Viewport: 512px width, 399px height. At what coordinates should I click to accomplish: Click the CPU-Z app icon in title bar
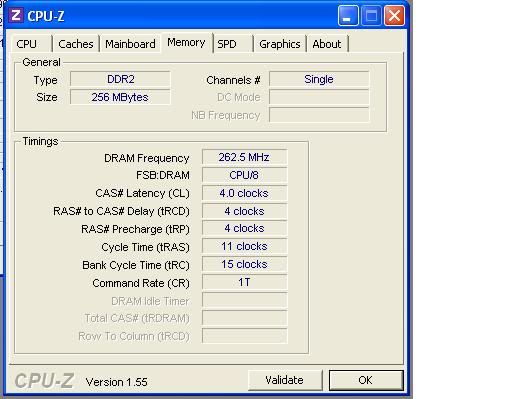tap(16, 15)
